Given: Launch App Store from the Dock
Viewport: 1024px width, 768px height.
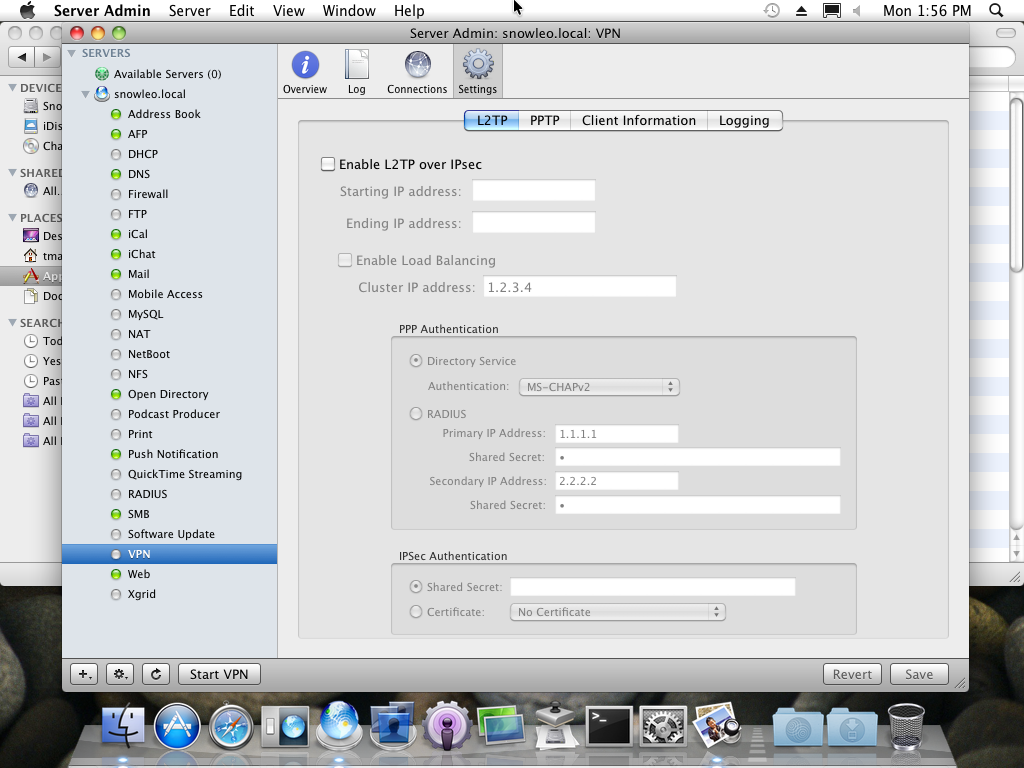Looking at the screenshot, I should click(177, 726).
